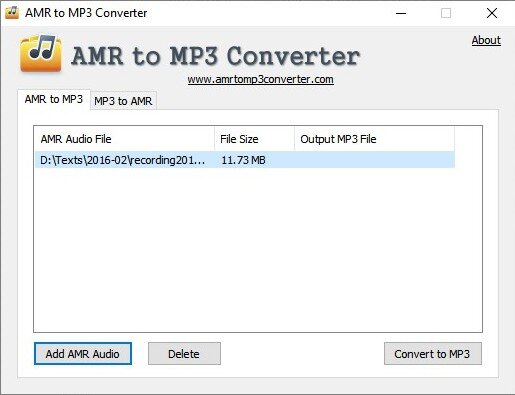This screenshot has height=395, width=515.
Task: Sort by the AMR Audio File column header
Action: [124, 139]
